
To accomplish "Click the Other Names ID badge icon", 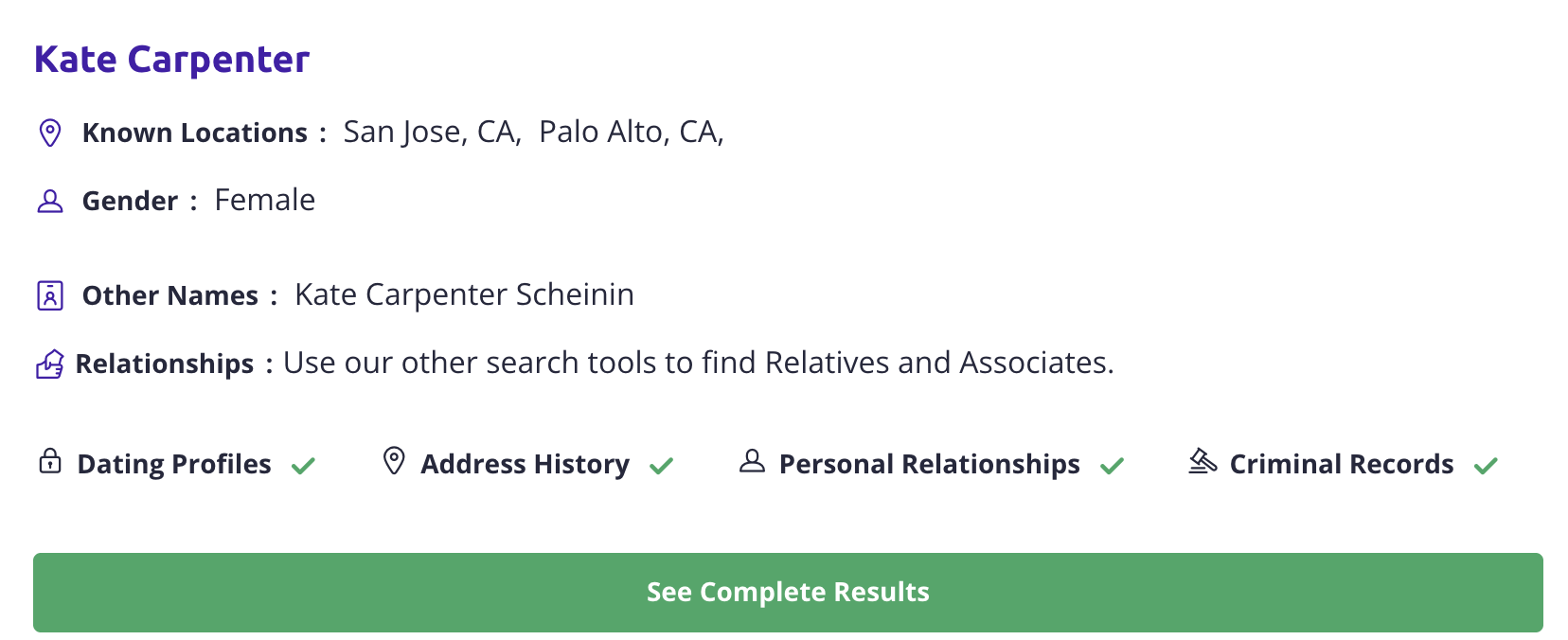I will (x=50, y=295).
